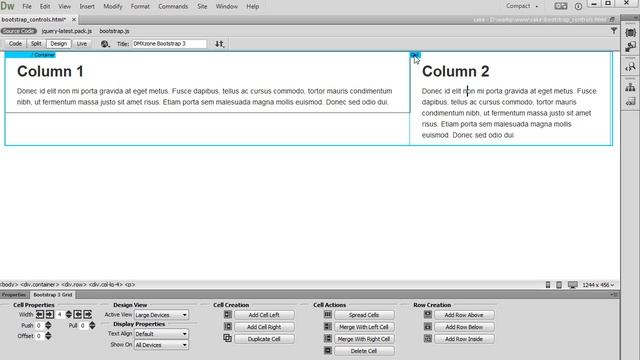640x360 pixels.
Task: Open the panel icon below the curly braces icon
Action: (x=630, y=47)
